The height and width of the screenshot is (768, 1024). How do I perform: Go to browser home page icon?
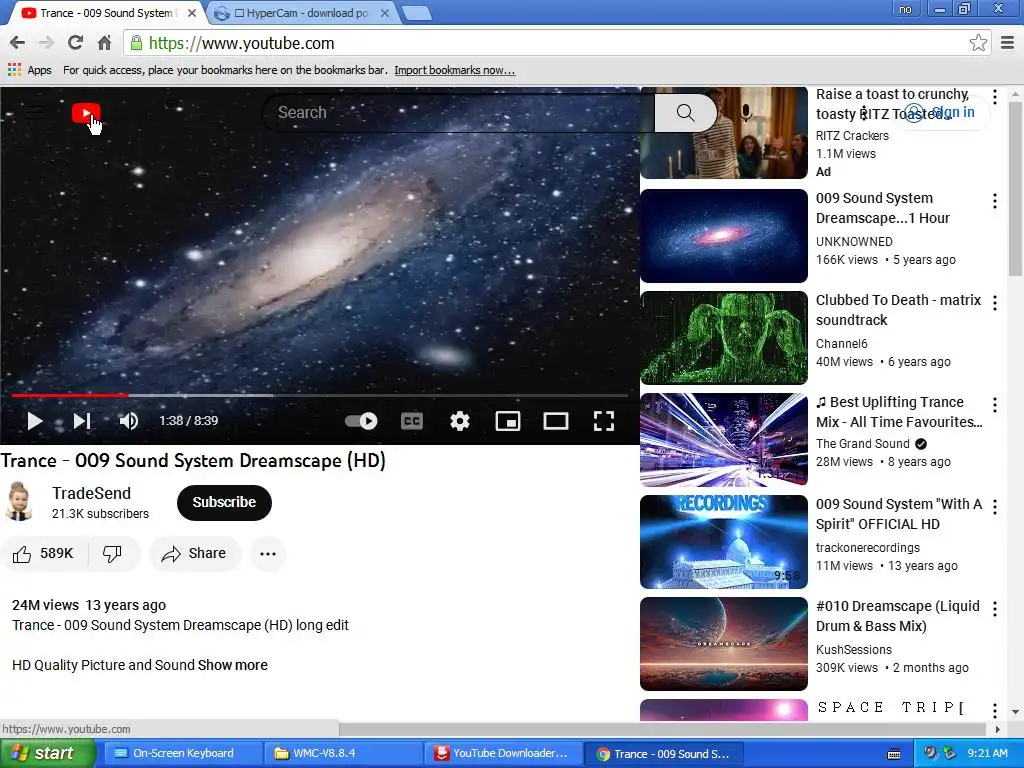tap(104, 43)
